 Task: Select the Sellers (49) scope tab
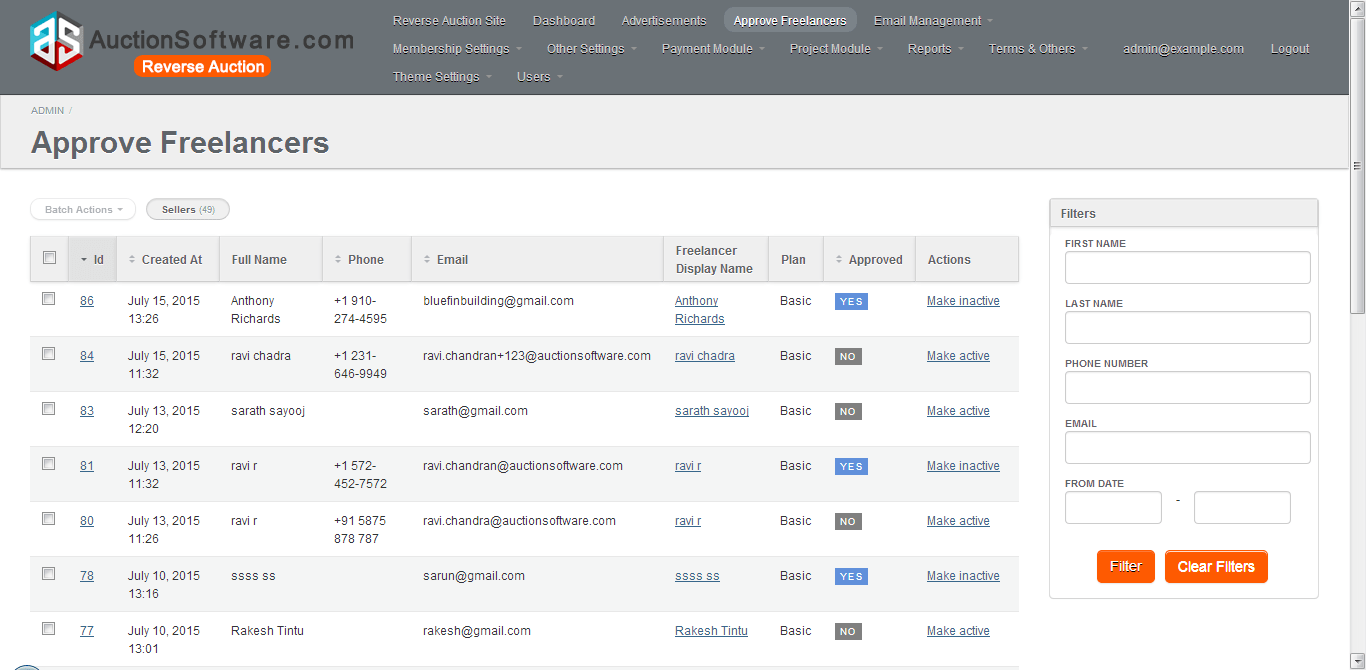point(188,209)
